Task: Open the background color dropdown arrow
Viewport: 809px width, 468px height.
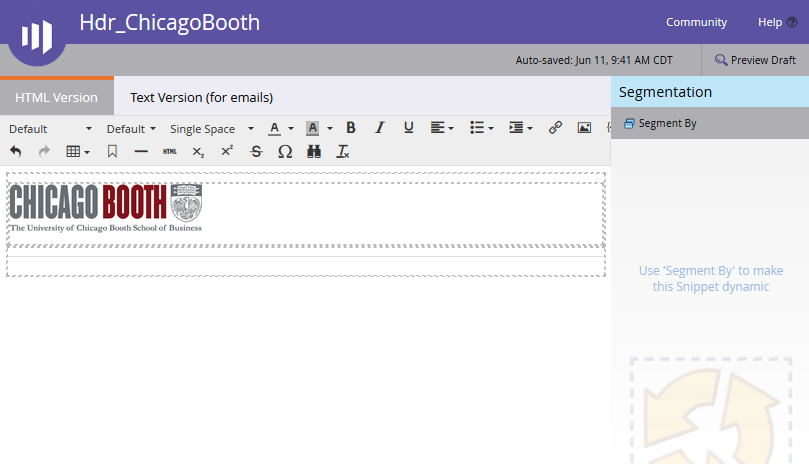Action: 330,128
